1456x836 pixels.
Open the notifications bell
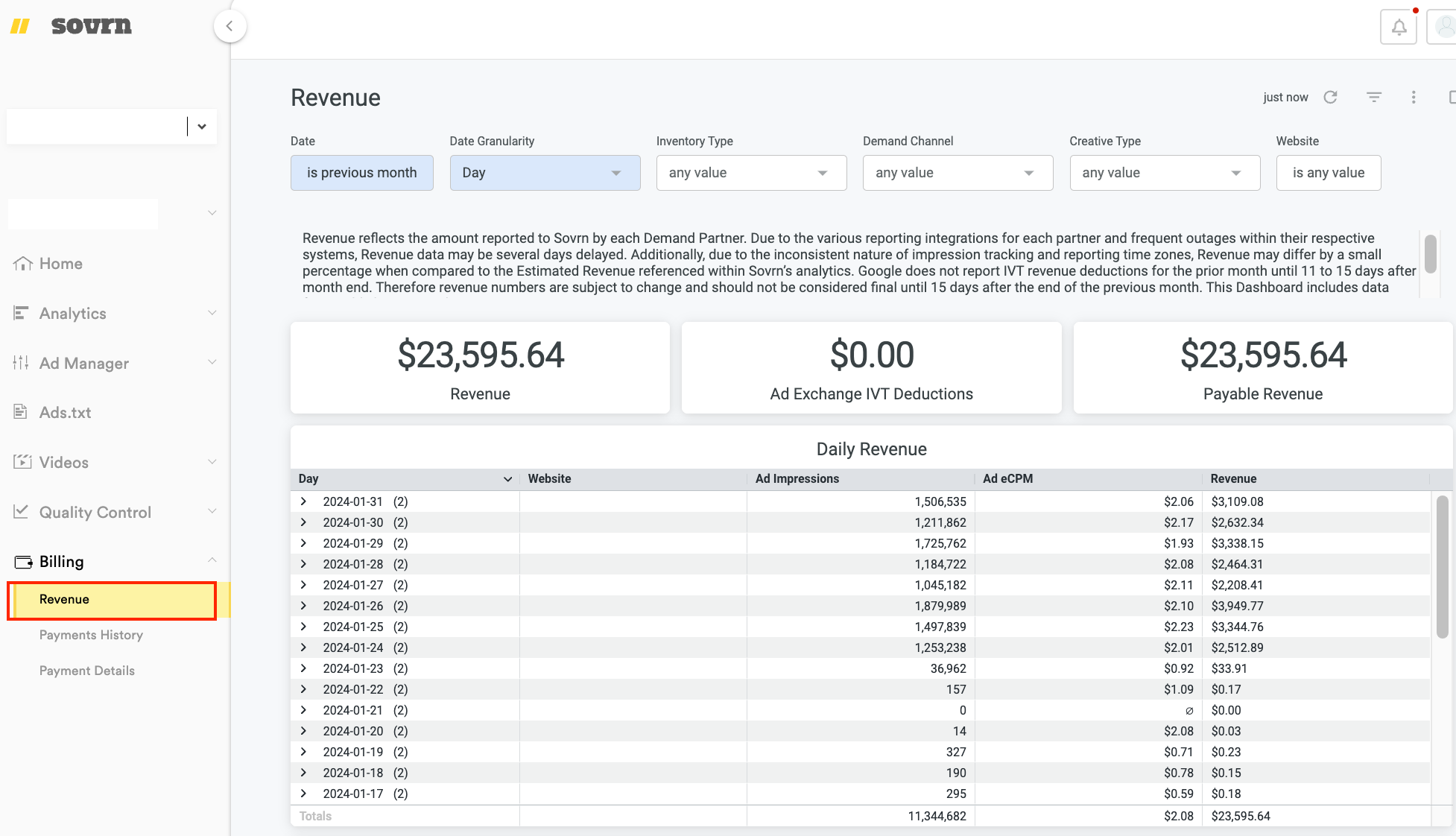coord(1399,28)
